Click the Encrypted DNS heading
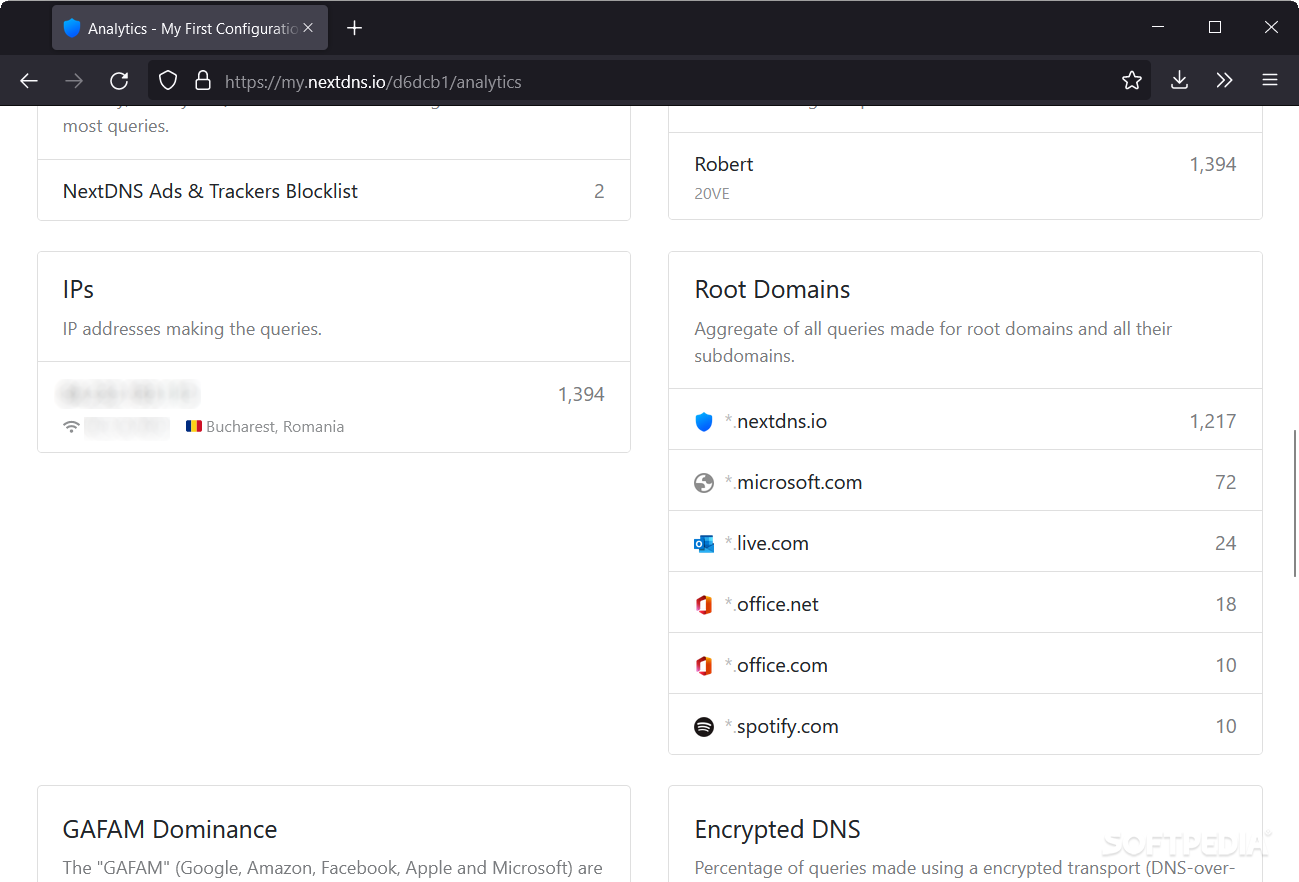Screen dimensions: 1299x882 pyautogui.click(x=777, y=830)
